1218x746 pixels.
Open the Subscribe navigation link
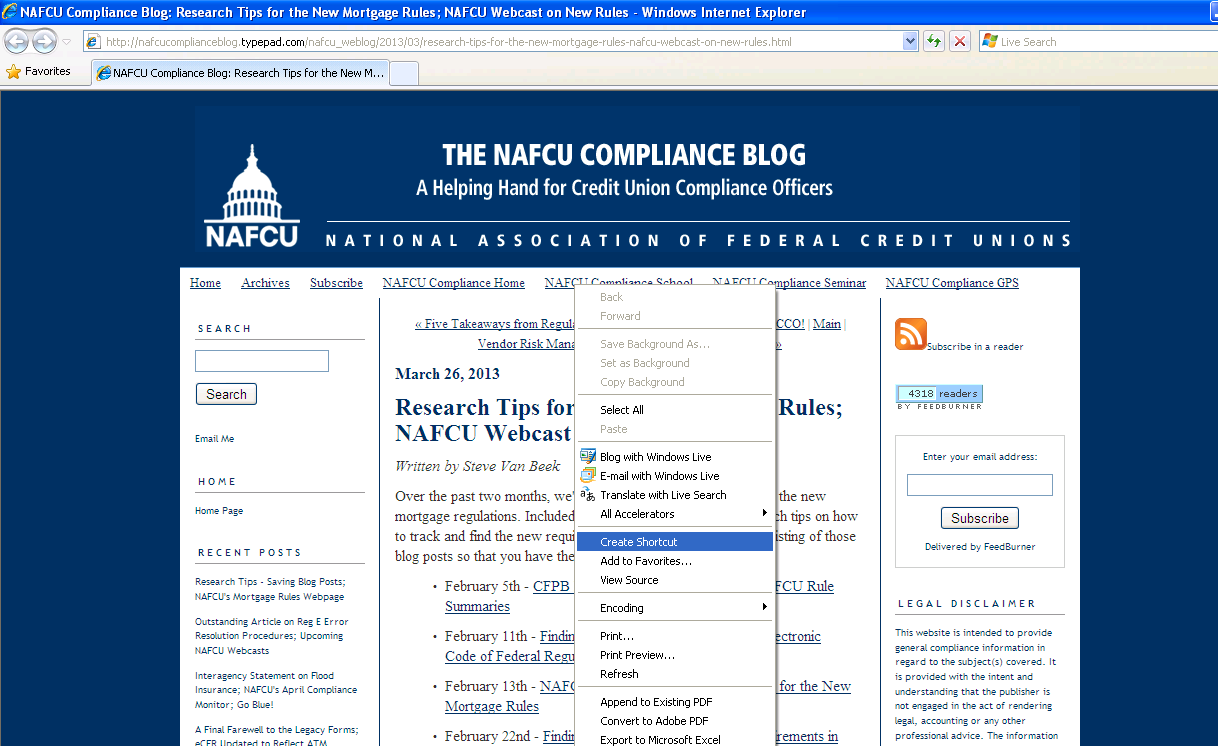[336, 283]
